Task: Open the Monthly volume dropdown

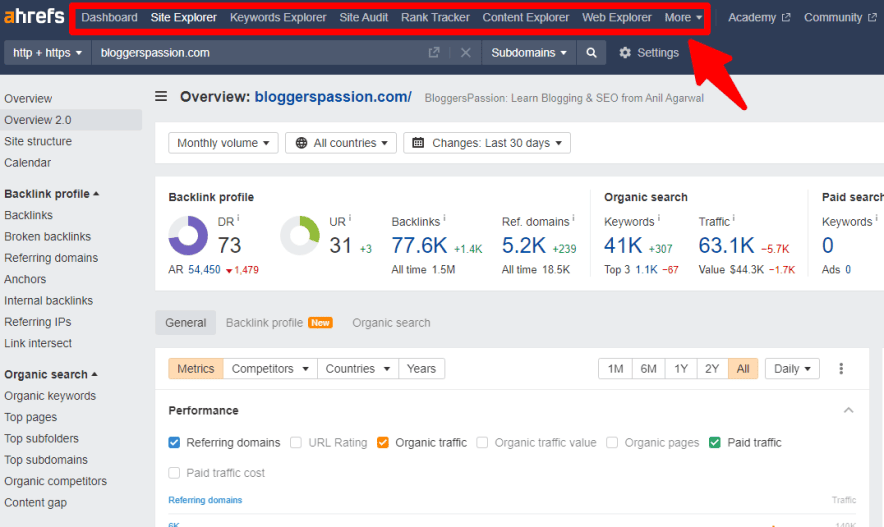Action: point(223,143)
